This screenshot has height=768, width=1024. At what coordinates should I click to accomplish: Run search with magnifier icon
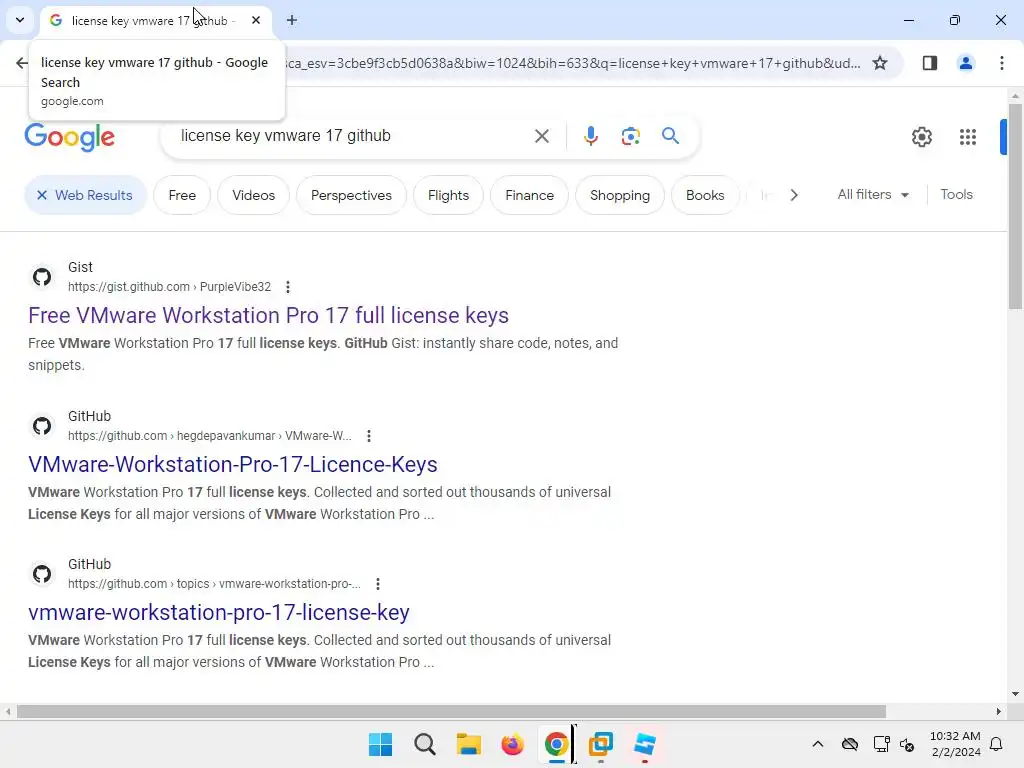[671, 136]
